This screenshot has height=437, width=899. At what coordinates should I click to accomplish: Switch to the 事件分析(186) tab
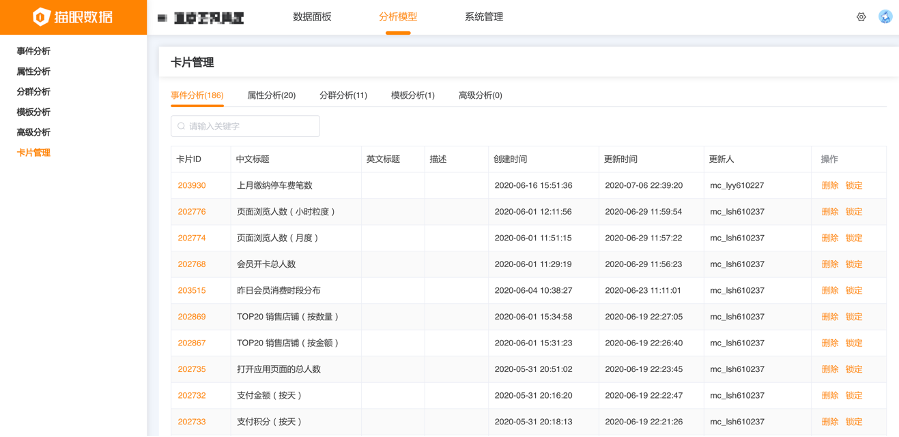point(197,95)
